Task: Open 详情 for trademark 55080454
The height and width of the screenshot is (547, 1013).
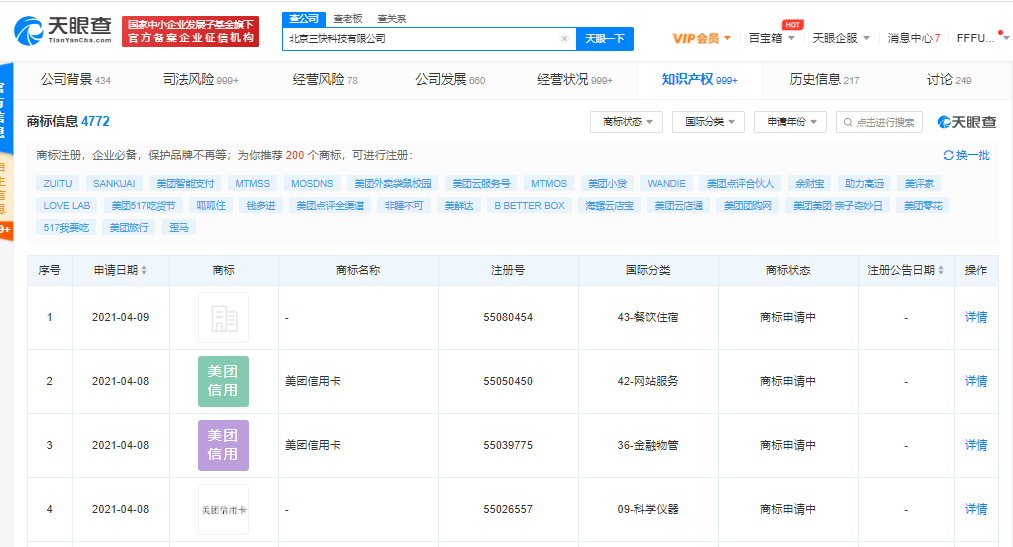Action: click(976, 317)
